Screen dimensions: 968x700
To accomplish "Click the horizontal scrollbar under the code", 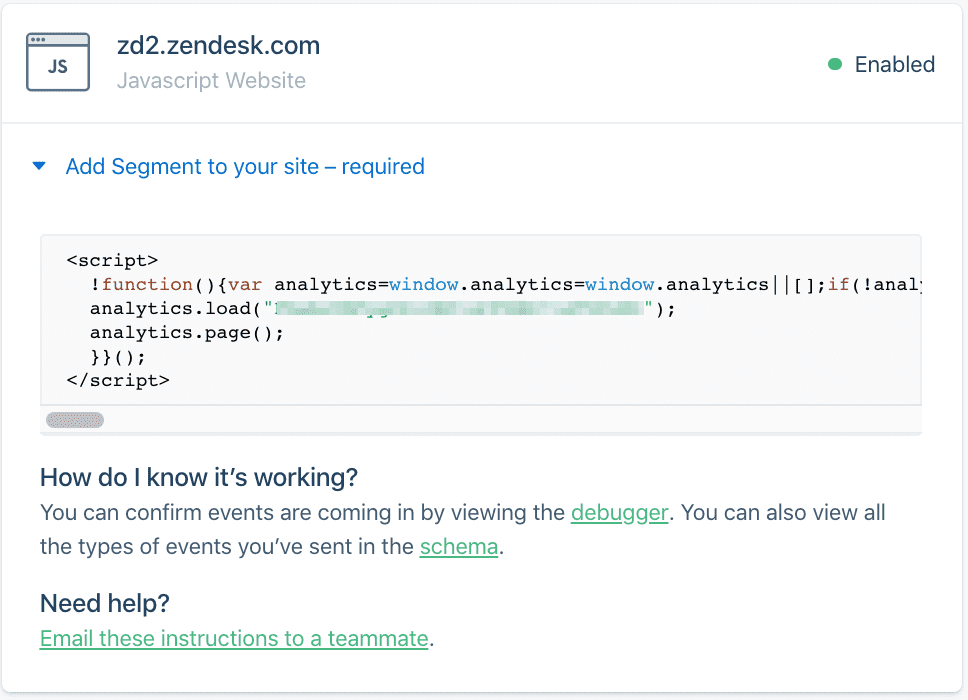I will 73,419.
